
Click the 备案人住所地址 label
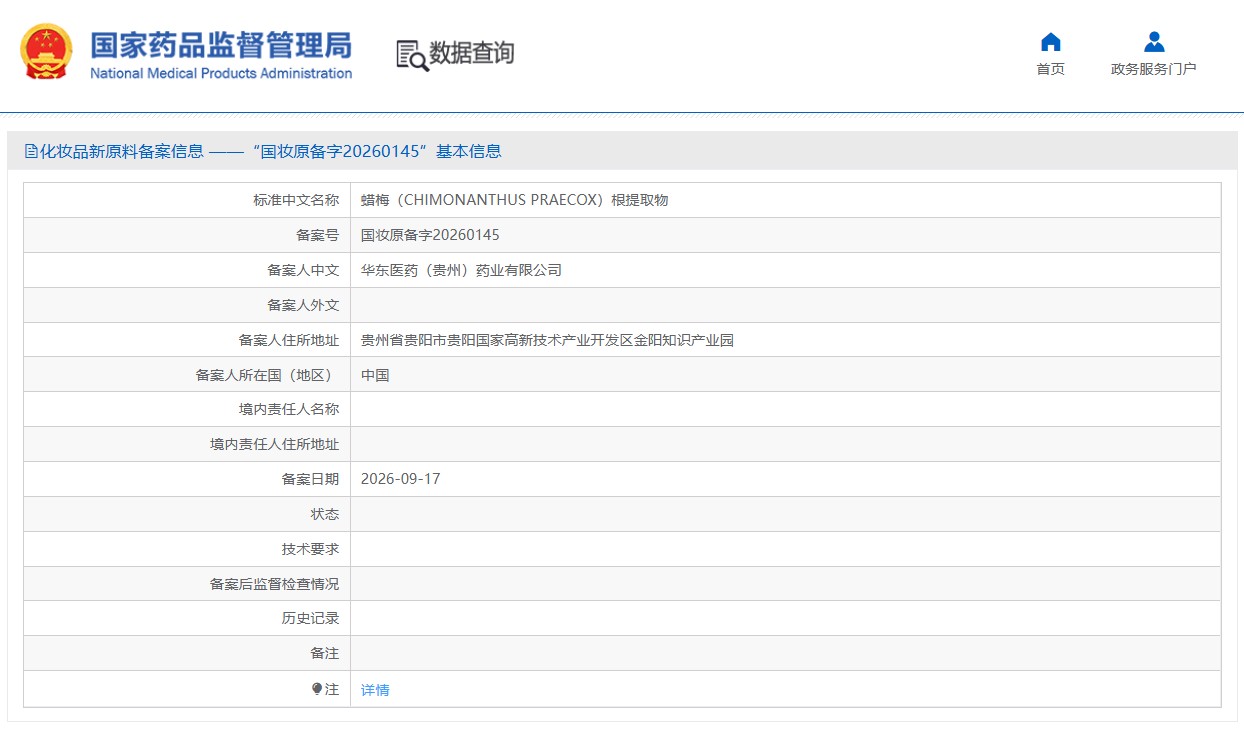(289, 340)
